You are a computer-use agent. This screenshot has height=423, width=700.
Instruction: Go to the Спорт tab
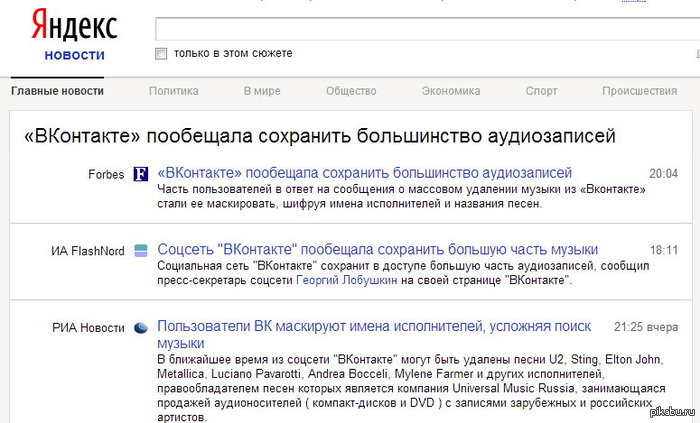pos(541,91)
